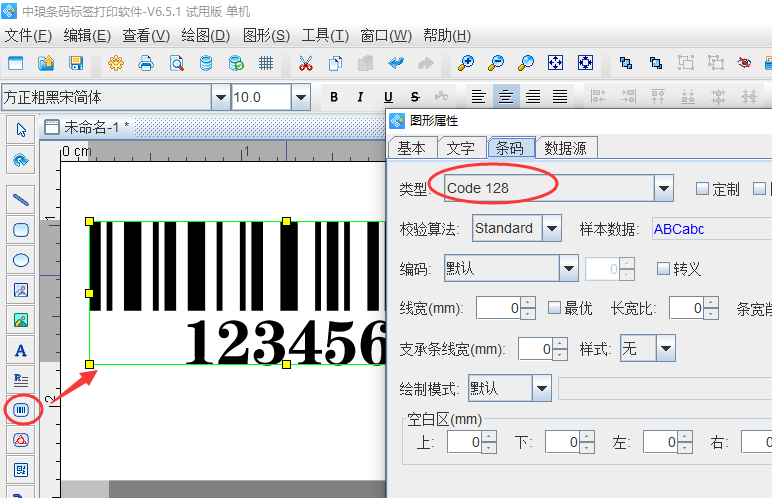Select the barcode drawing tool

click(x=21, y=410)
